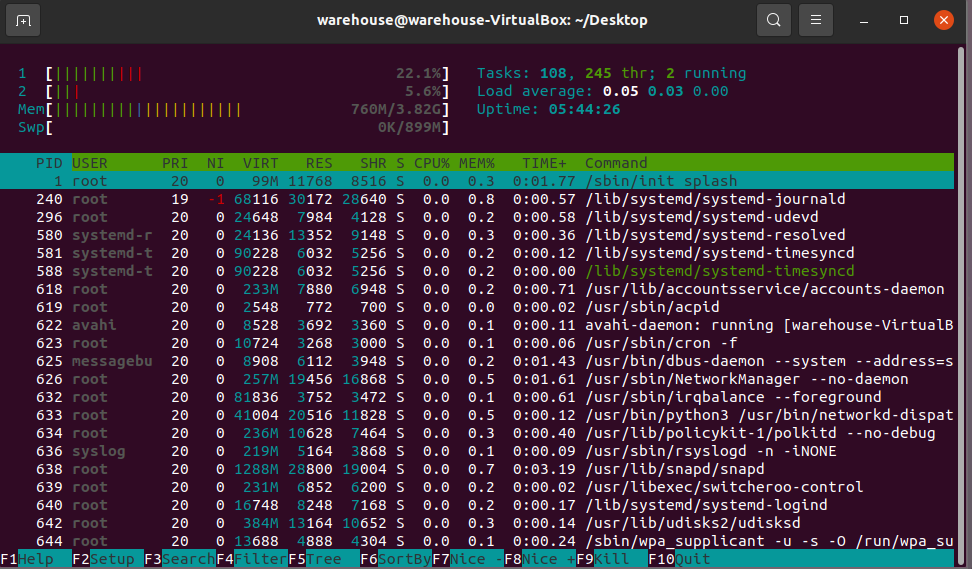Close the terminal with the red X
This screenshot has height=569, width=972.
point(943,20)
